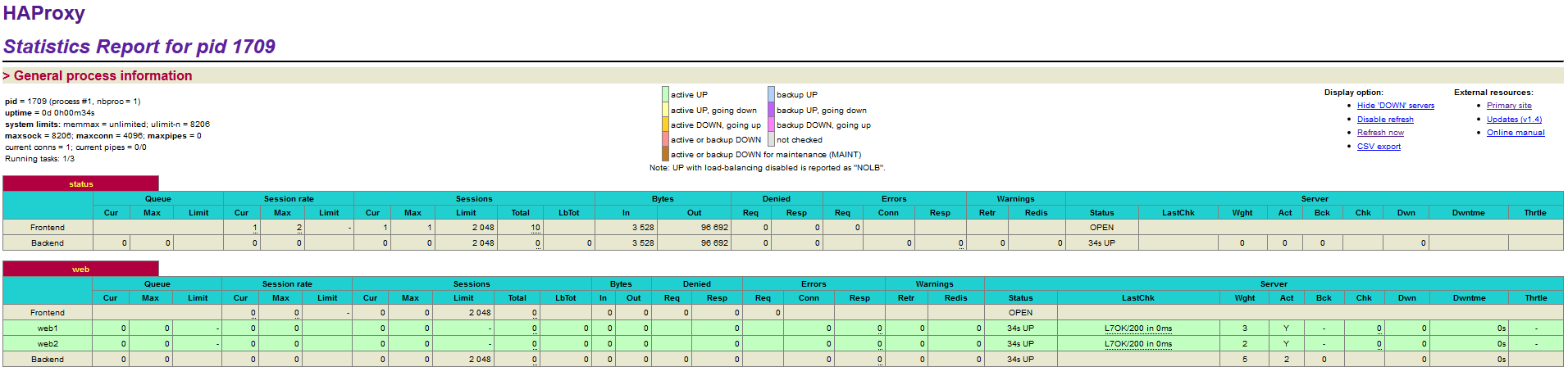Click the Refresh now link

tap(1379, 133)
